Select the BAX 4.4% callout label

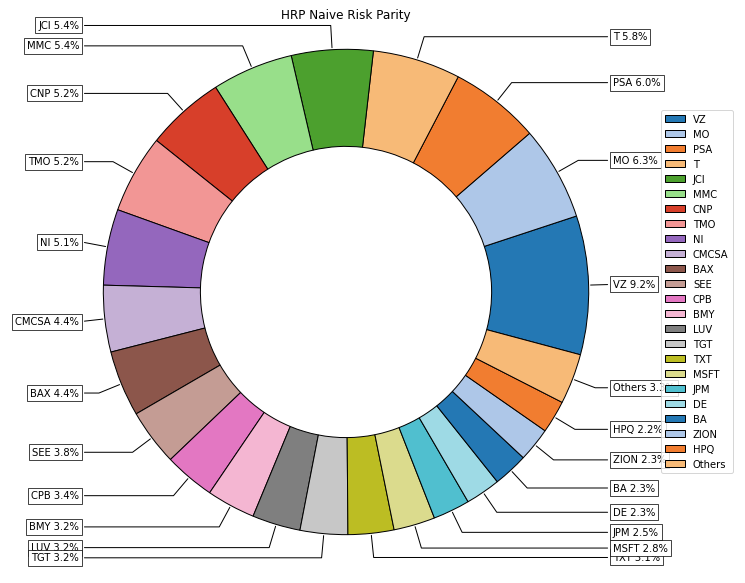[x=54, y=393]
